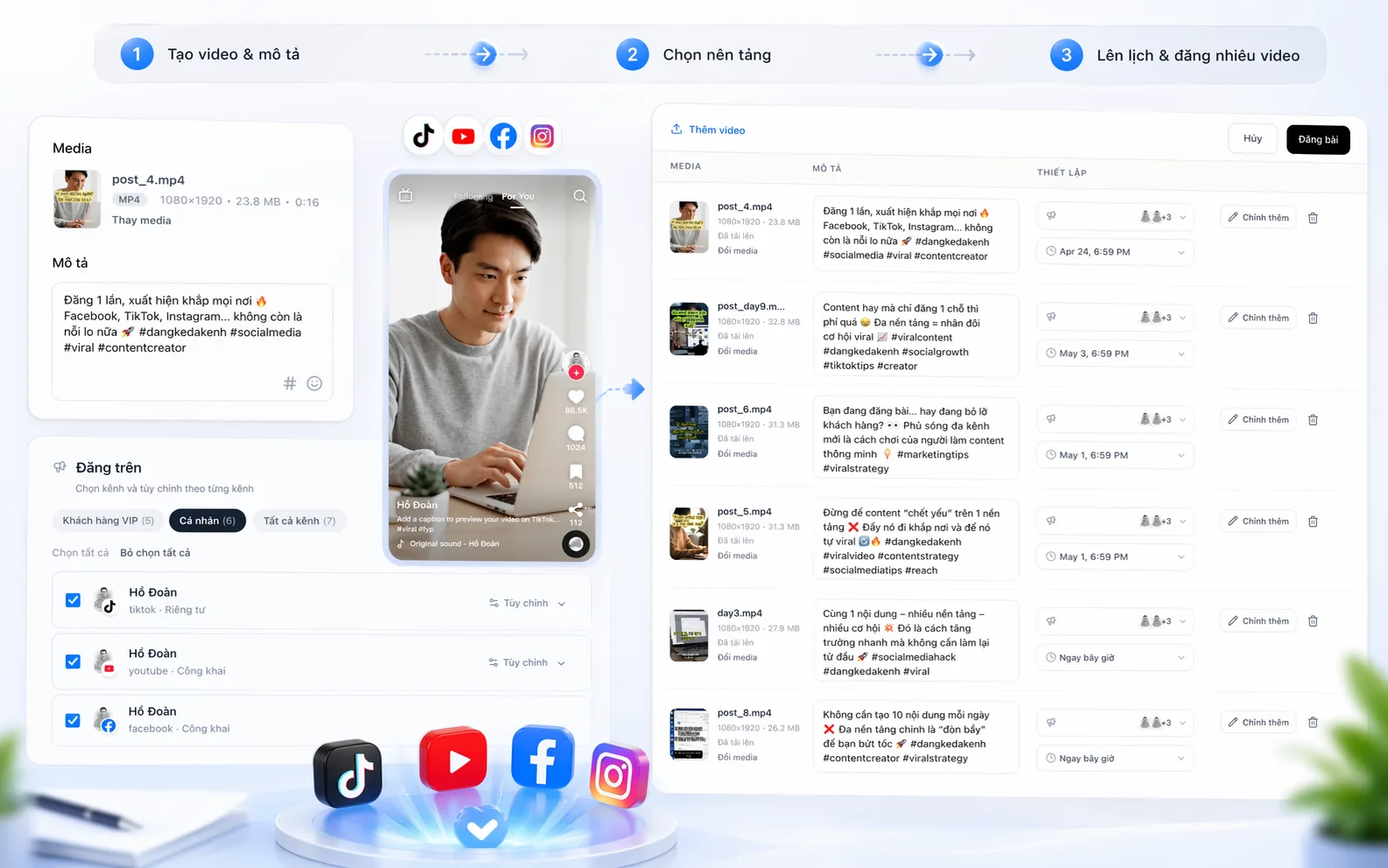Click Chỉnh thêm for post_8.mp4 row
The height and width of the screenshot is (868, 1388).
1258,723
